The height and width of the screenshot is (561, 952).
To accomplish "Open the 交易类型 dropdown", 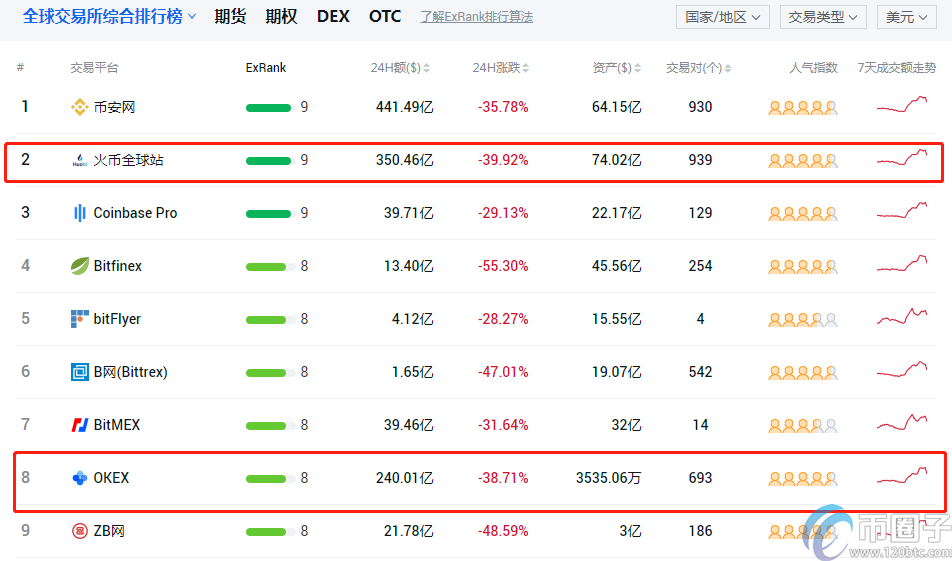I will tap(825, 17).
